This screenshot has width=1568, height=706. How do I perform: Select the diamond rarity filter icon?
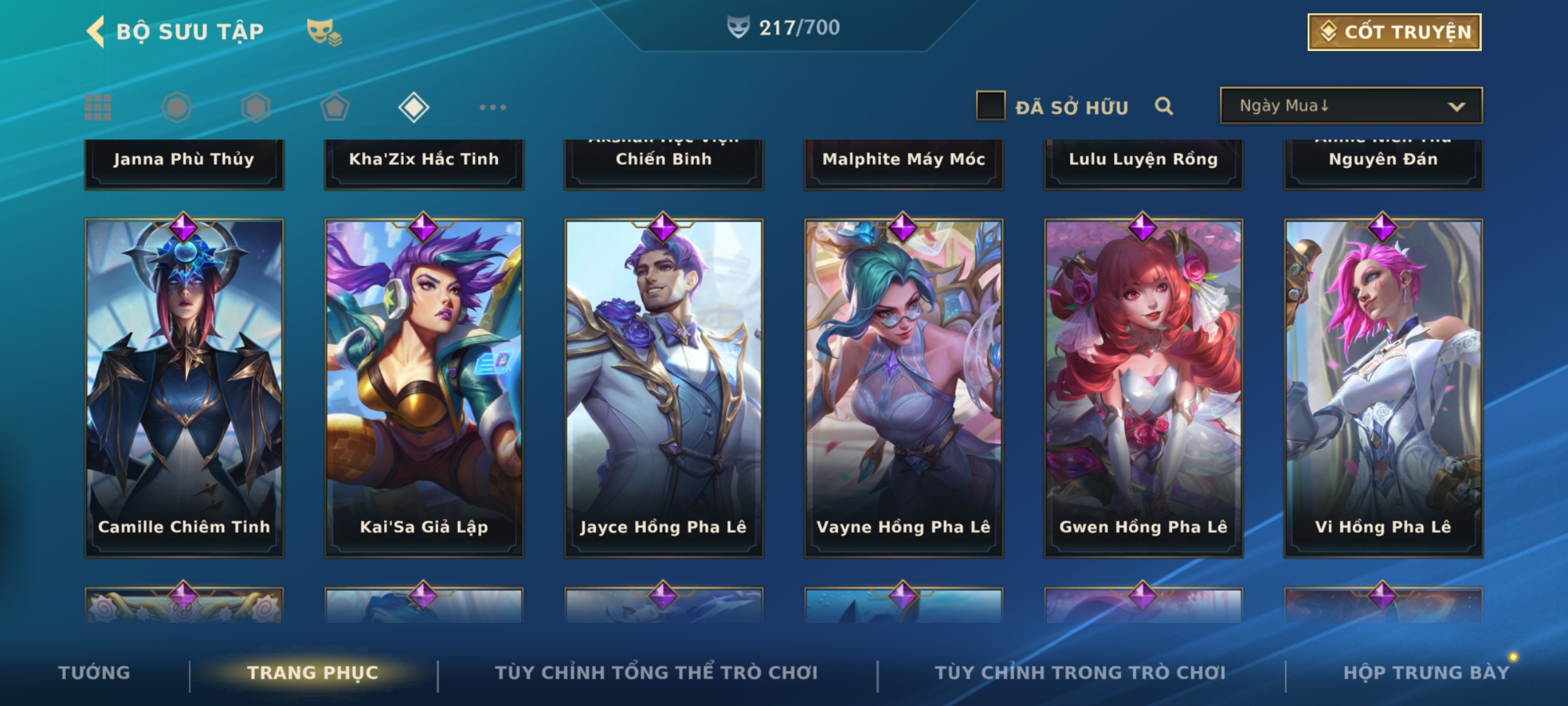pos(414,107)
